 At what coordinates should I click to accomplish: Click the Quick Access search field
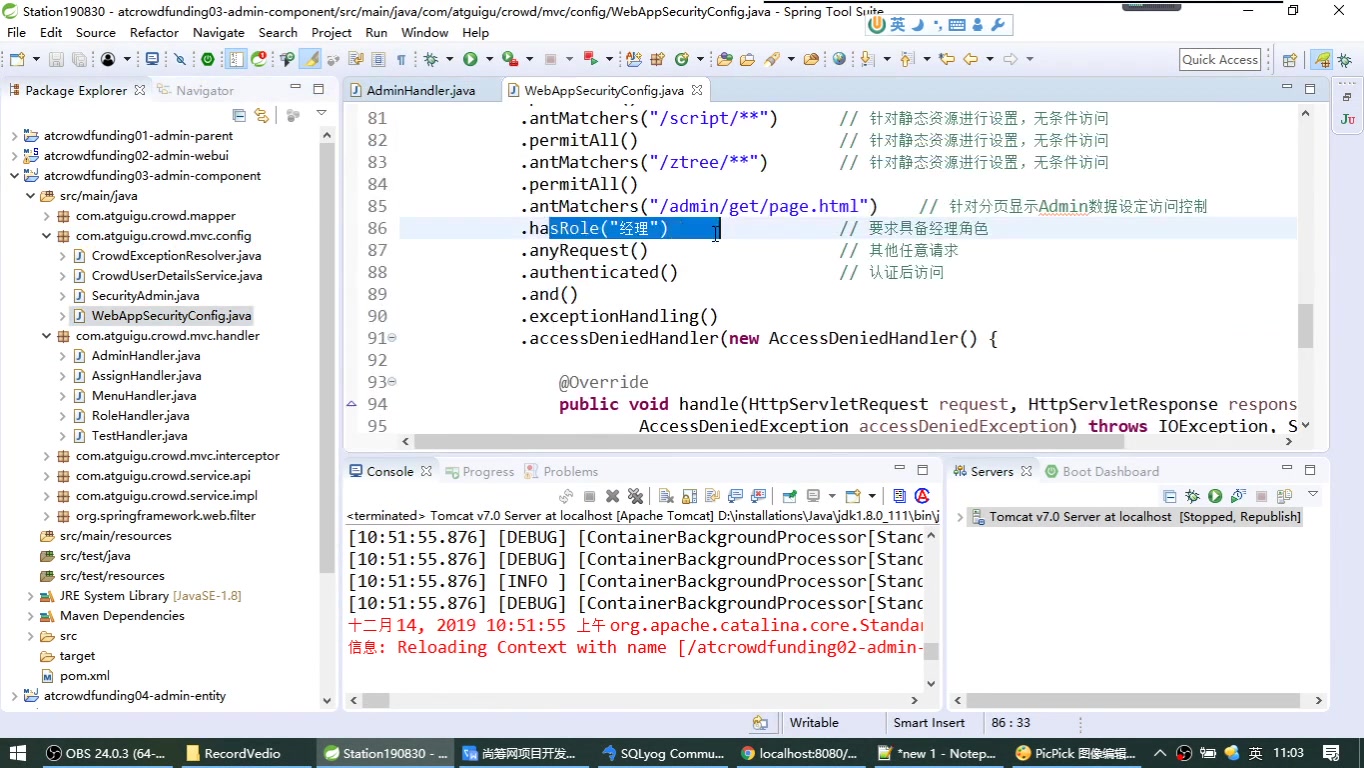[x=1220, y=60]
